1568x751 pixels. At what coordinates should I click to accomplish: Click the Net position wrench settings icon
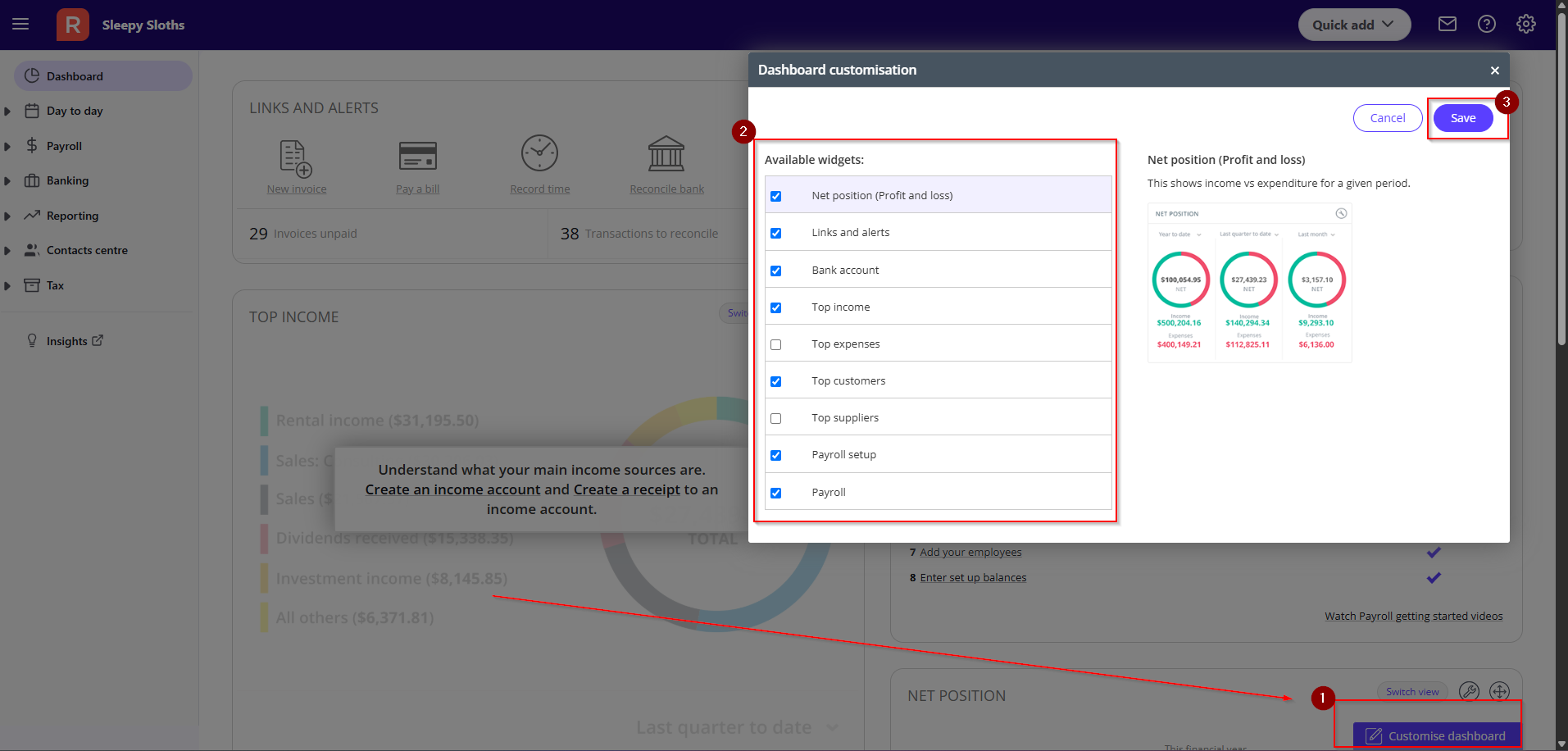1469,691
